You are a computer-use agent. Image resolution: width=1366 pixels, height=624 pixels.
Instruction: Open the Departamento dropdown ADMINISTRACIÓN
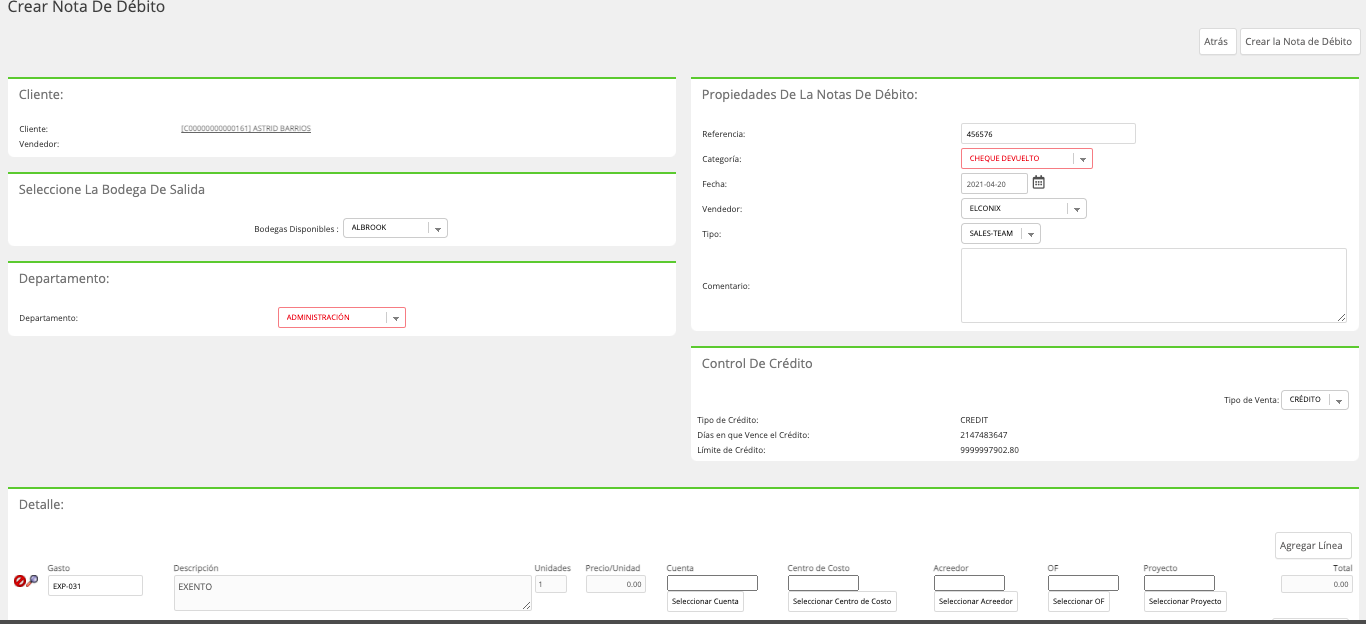(x=342, y=318)
